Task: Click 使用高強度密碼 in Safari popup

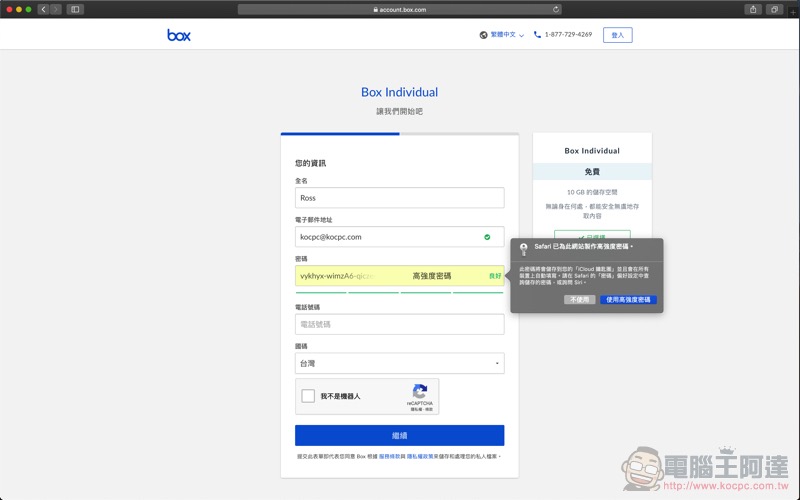Action: click(628, 299)
